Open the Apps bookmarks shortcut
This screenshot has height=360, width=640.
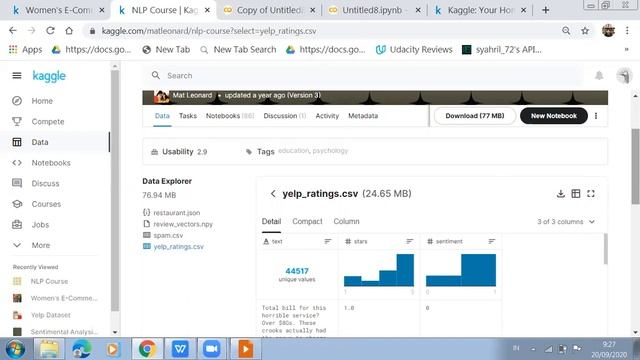(25, 50)
